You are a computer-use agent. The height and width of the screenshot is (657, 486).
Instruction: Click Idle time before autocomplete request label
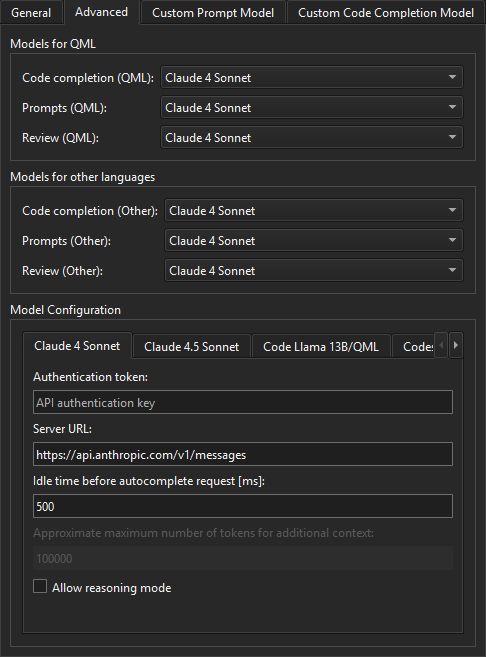(149, 481)
